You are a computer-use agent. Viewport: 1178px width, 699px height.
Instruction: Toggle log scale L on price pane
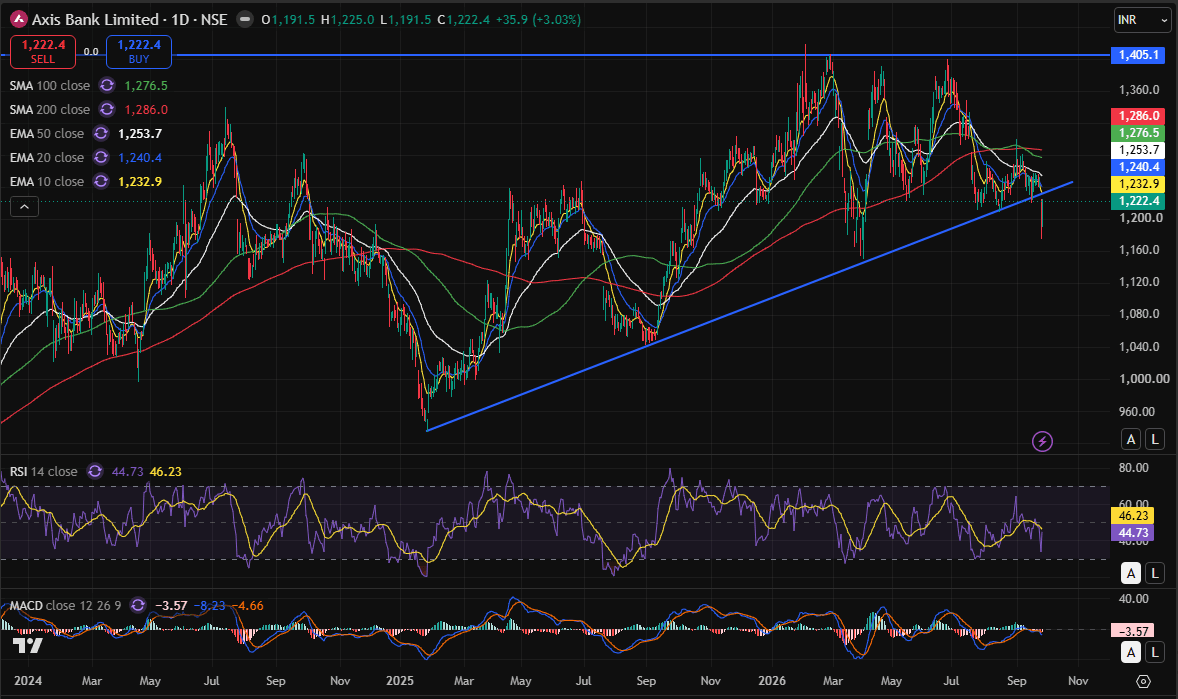pyautogui.click(x=1155, y=440)
